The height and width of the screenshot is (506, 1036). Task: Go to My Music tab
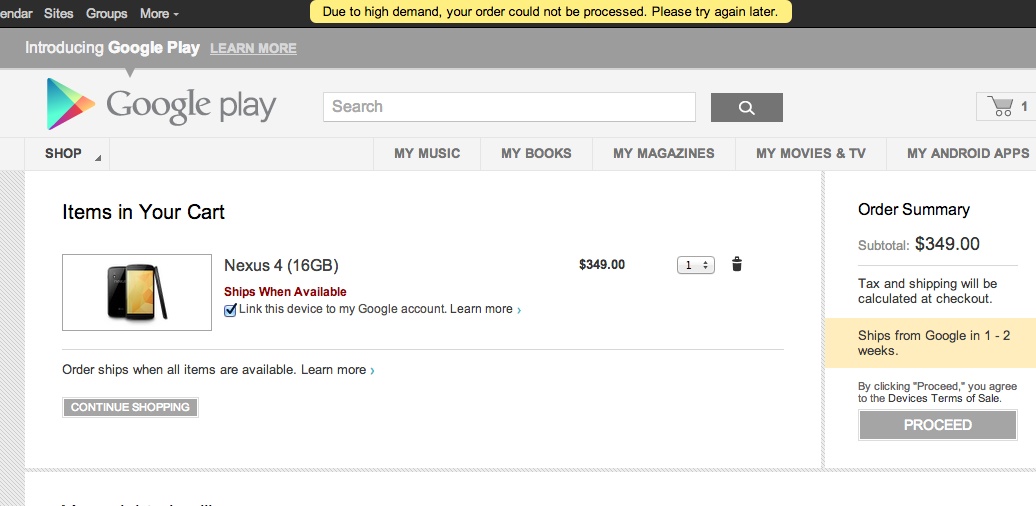click(x=427, y=154)
